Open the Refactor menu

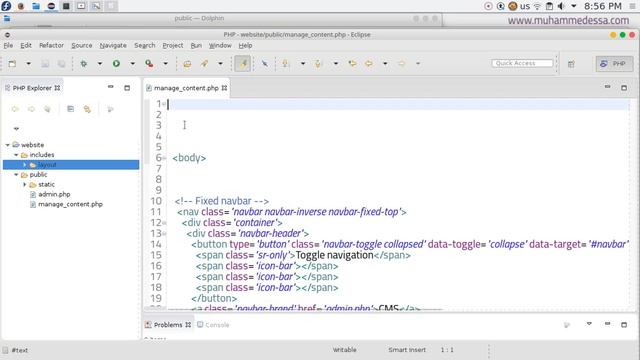pos(51,45)
